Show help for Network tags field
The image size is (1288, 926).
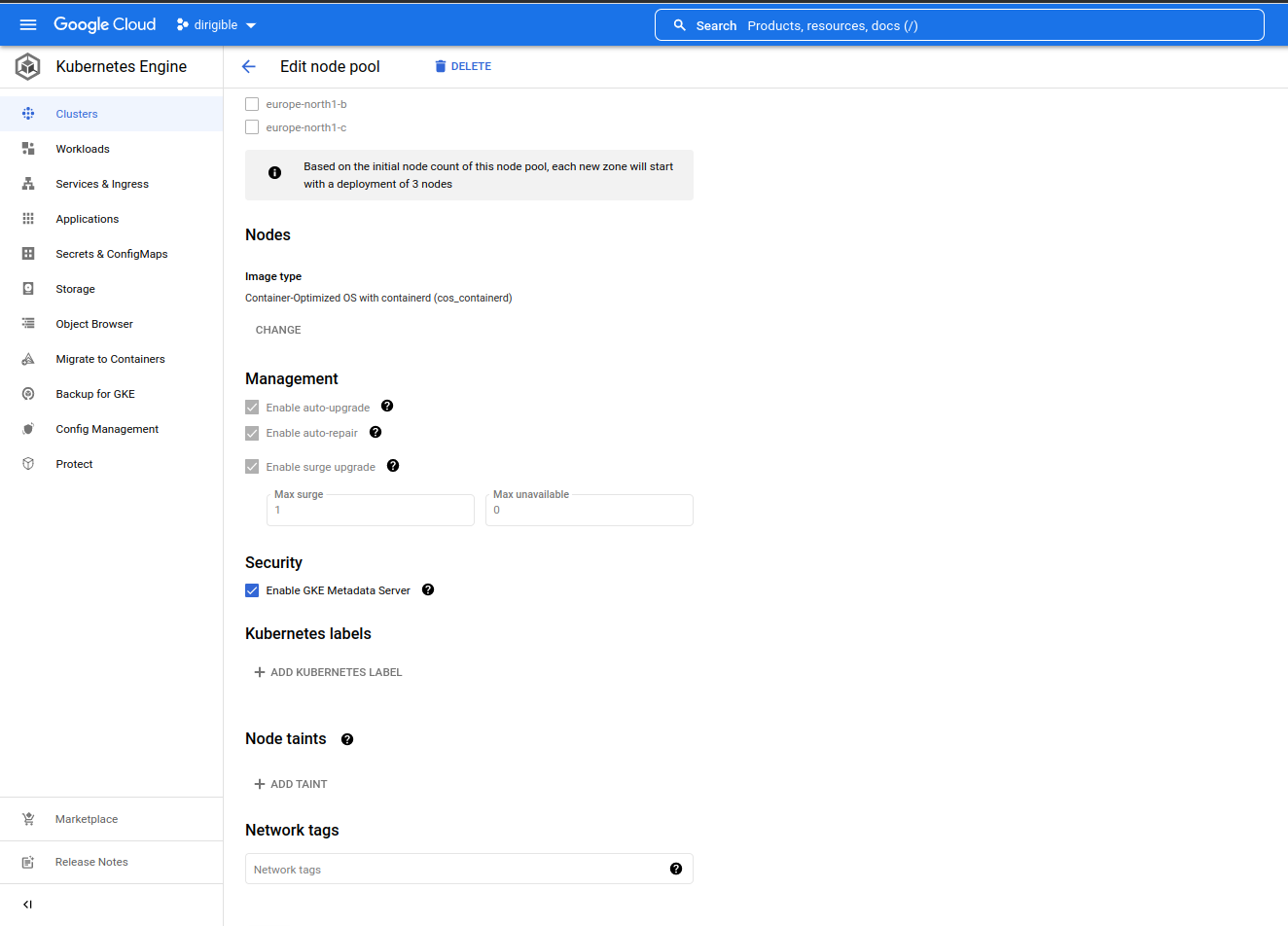point(676,869)
